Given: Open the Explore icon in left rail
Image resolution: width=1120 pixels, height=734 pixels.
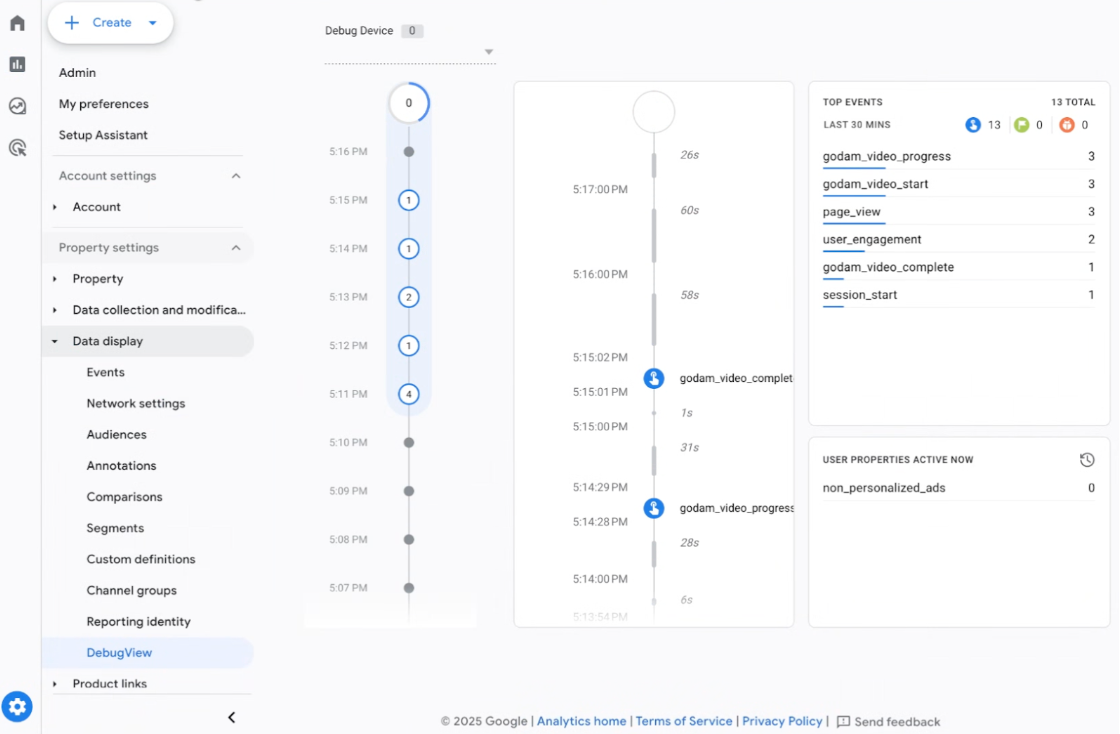Looking at the screenshot, I should (x=17, y=106).
